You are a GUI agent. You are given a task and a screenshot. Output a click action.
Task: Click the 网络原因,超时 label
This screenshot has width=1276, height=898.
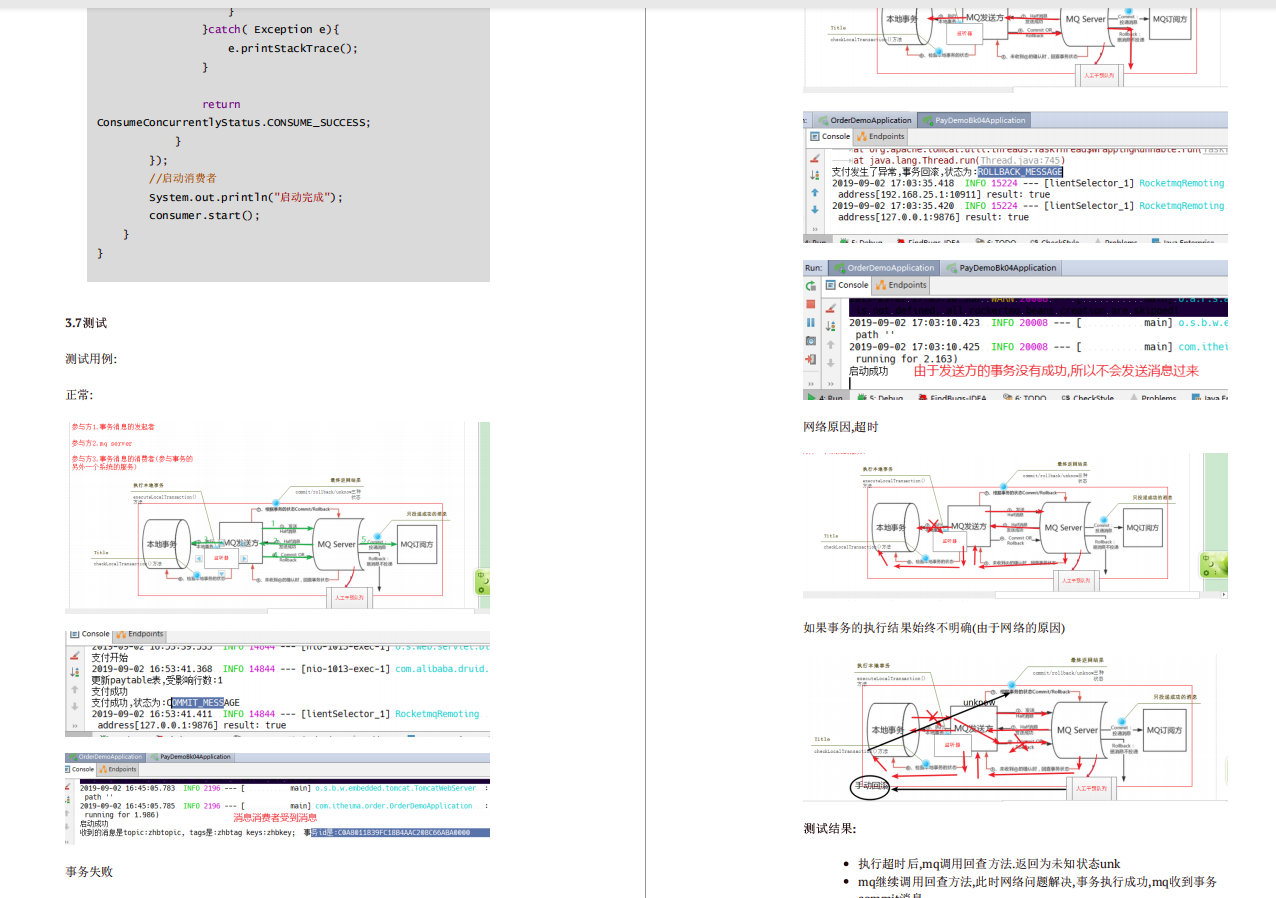click(x=841, y=427)
